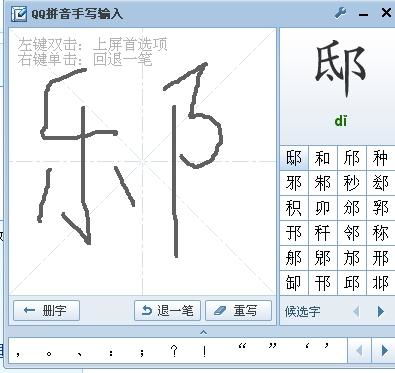Viewport: 395px width, 373px height.
Task: Choose candidate character 邱
Action: pyautogui.click(x=352, y=283)
